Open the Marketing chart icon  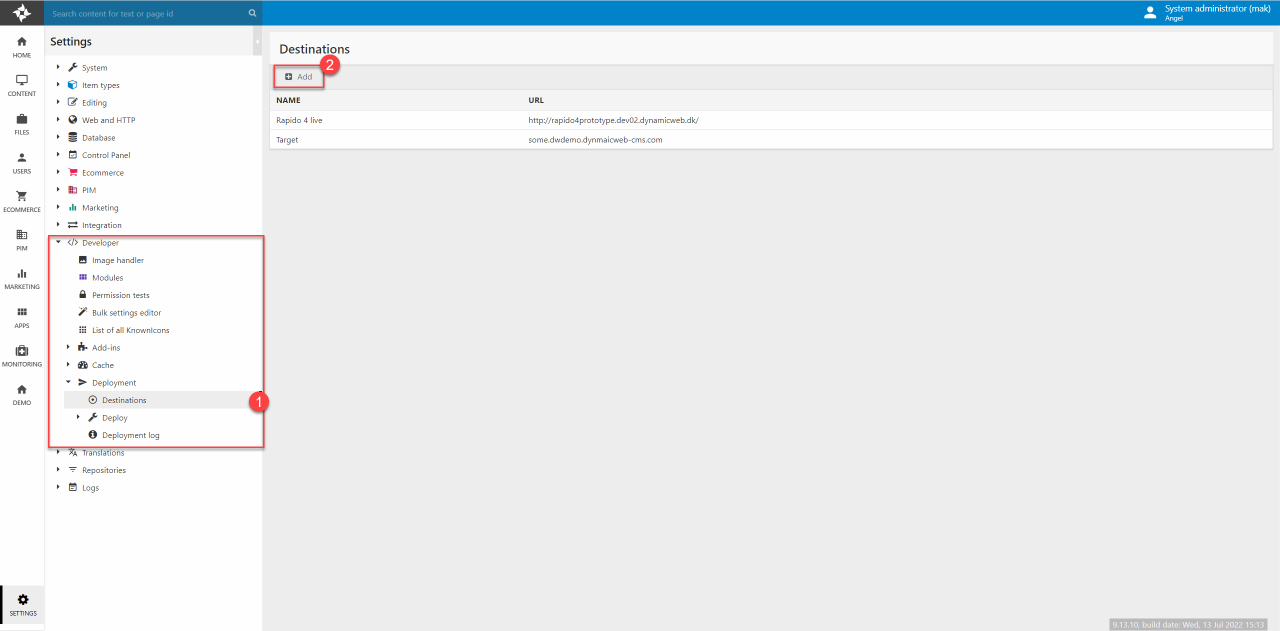click(x=22, y=278)
